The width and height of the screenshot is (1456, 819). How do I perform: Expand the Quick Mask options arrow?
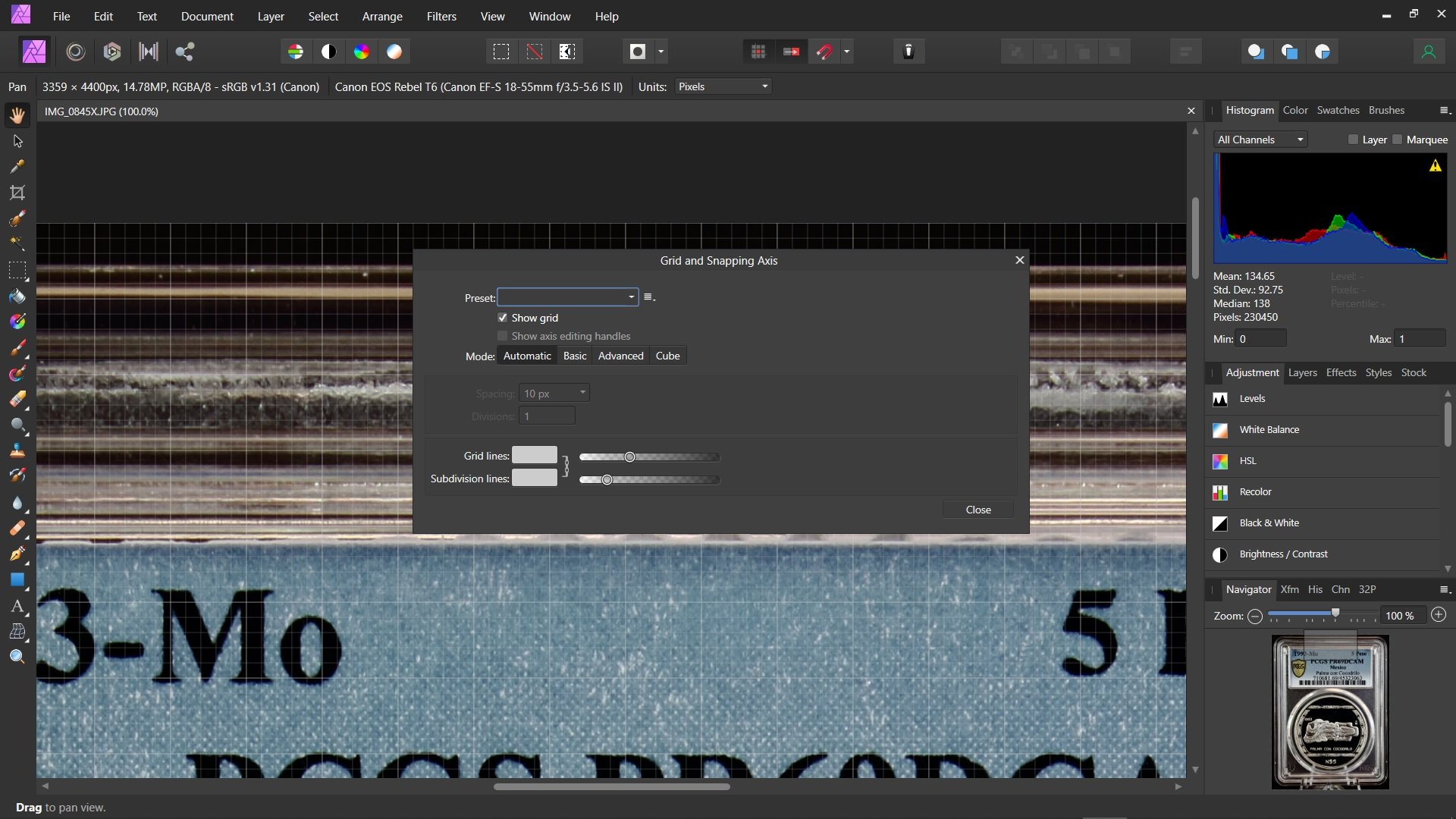coord(661,52)
